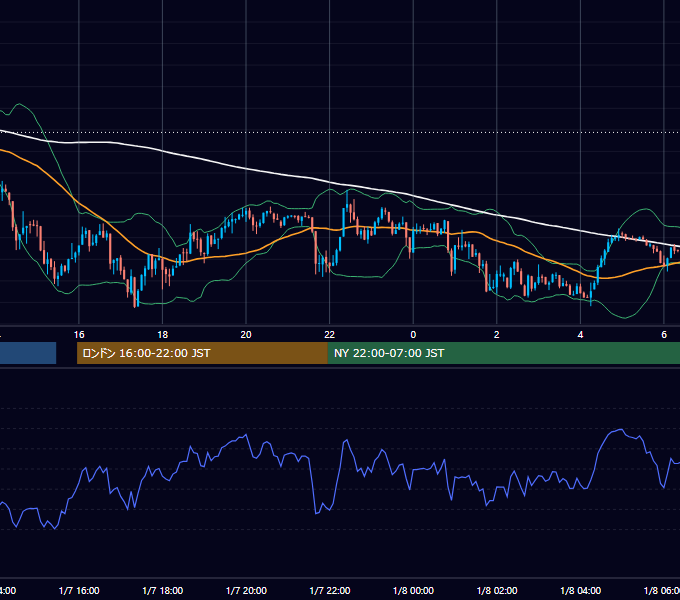Click the "1/8 02:00" oscillator axis label
680x600 pixels.
click(x=497, y=590)
